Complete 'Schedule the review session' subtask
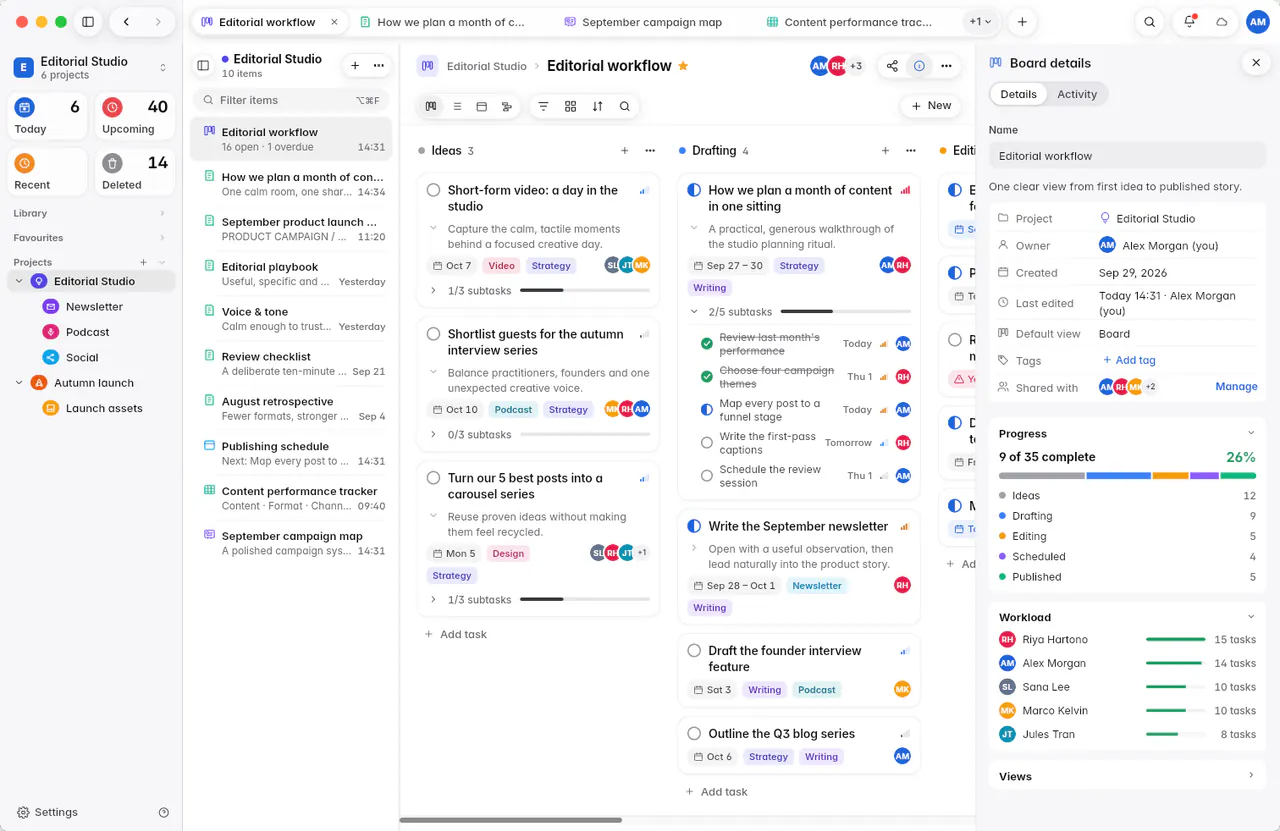The width and height of the screenshot is (1280, 831). coord(707,476)
